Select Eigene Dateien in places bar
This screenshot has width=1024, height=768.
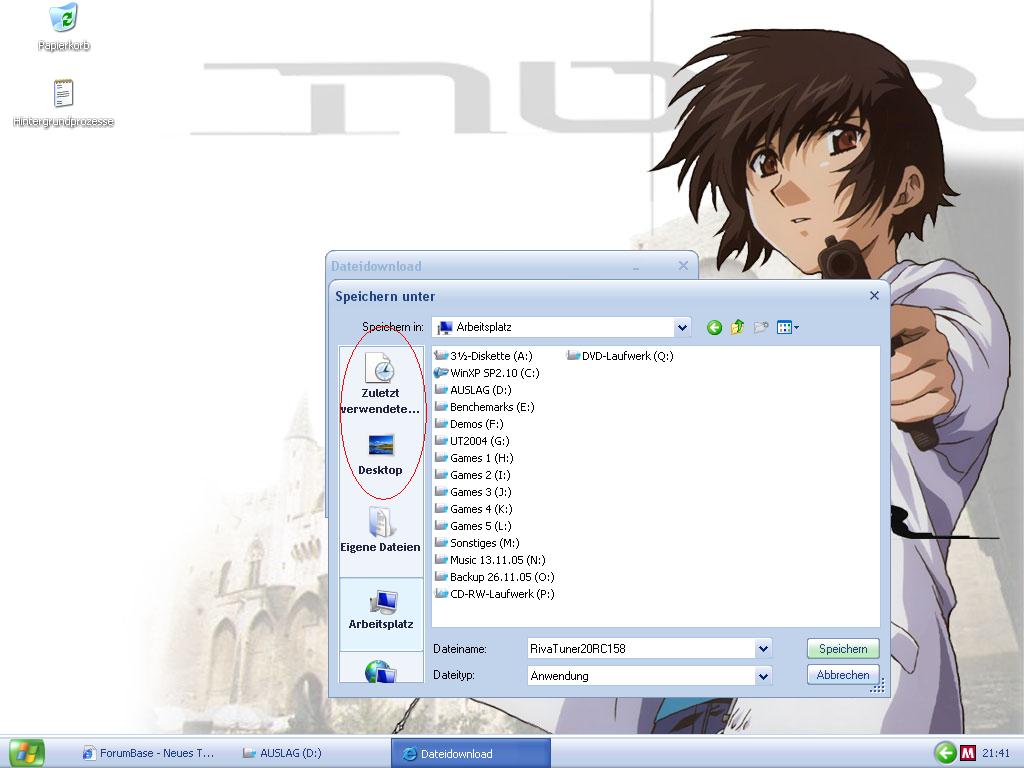click(x=381, y=530)
